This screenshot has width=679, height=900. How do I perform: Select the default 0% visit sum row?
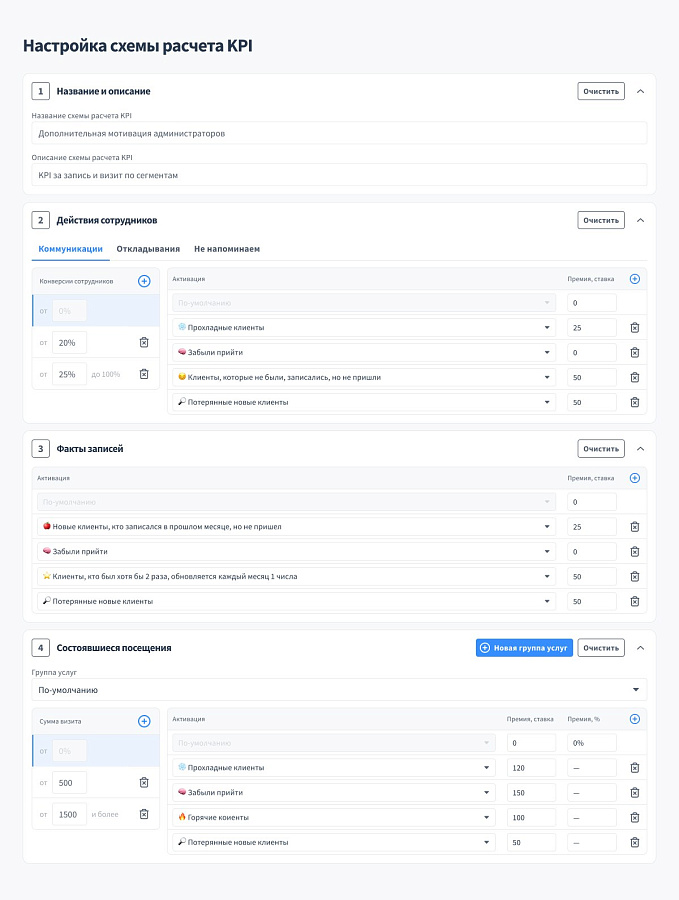point(96,751)
